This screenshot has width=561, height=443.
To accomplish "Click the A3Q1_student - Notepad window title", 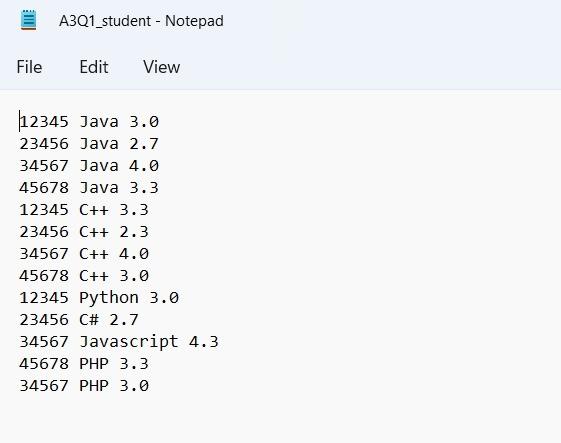I will [141, 21].
